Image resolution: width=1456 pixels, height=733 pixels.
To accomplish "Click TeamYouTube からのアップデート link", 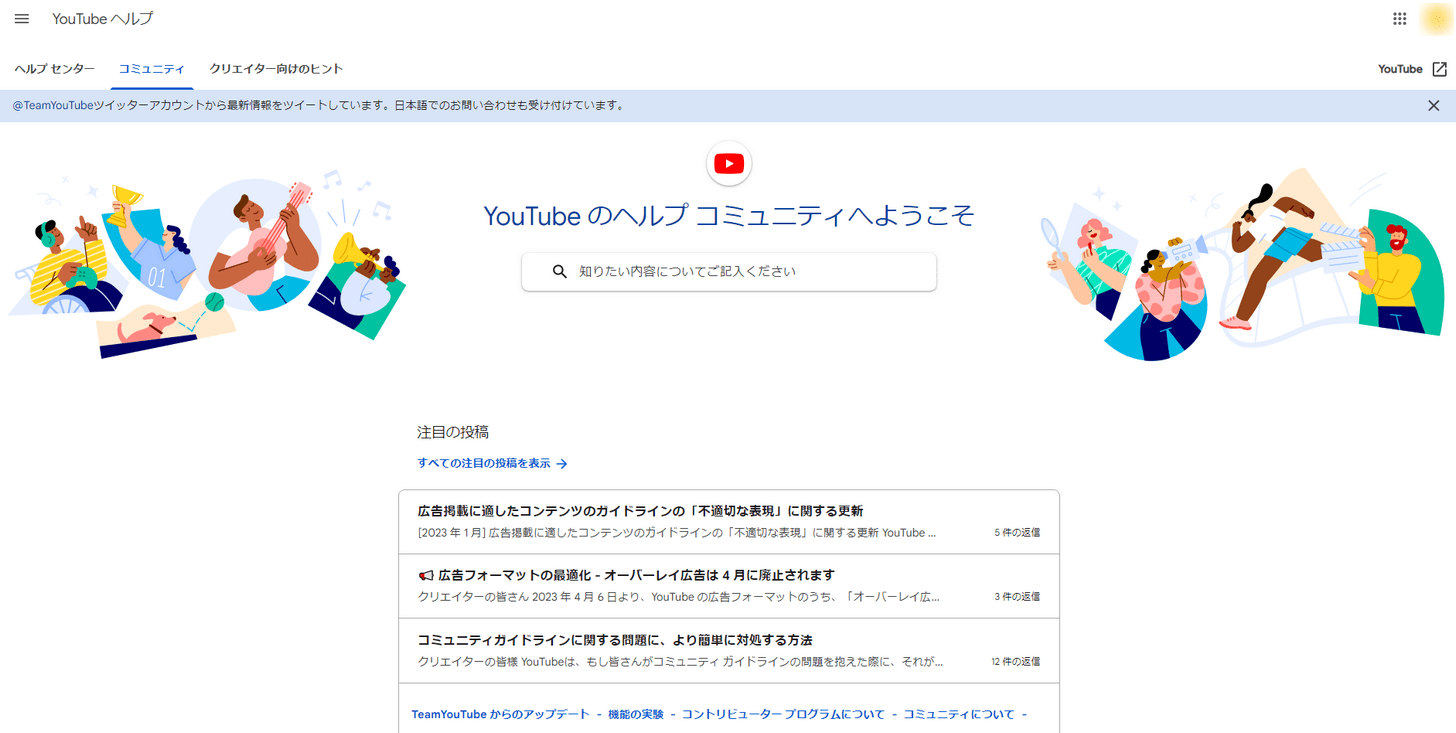I will click(x=500, y=714).
